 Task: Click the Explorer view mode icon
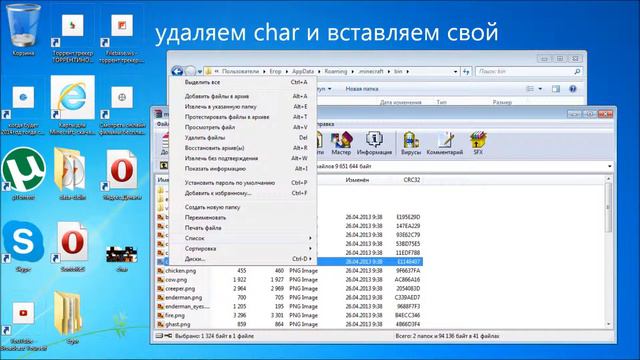pyautogui.click(x=530, y=89)
